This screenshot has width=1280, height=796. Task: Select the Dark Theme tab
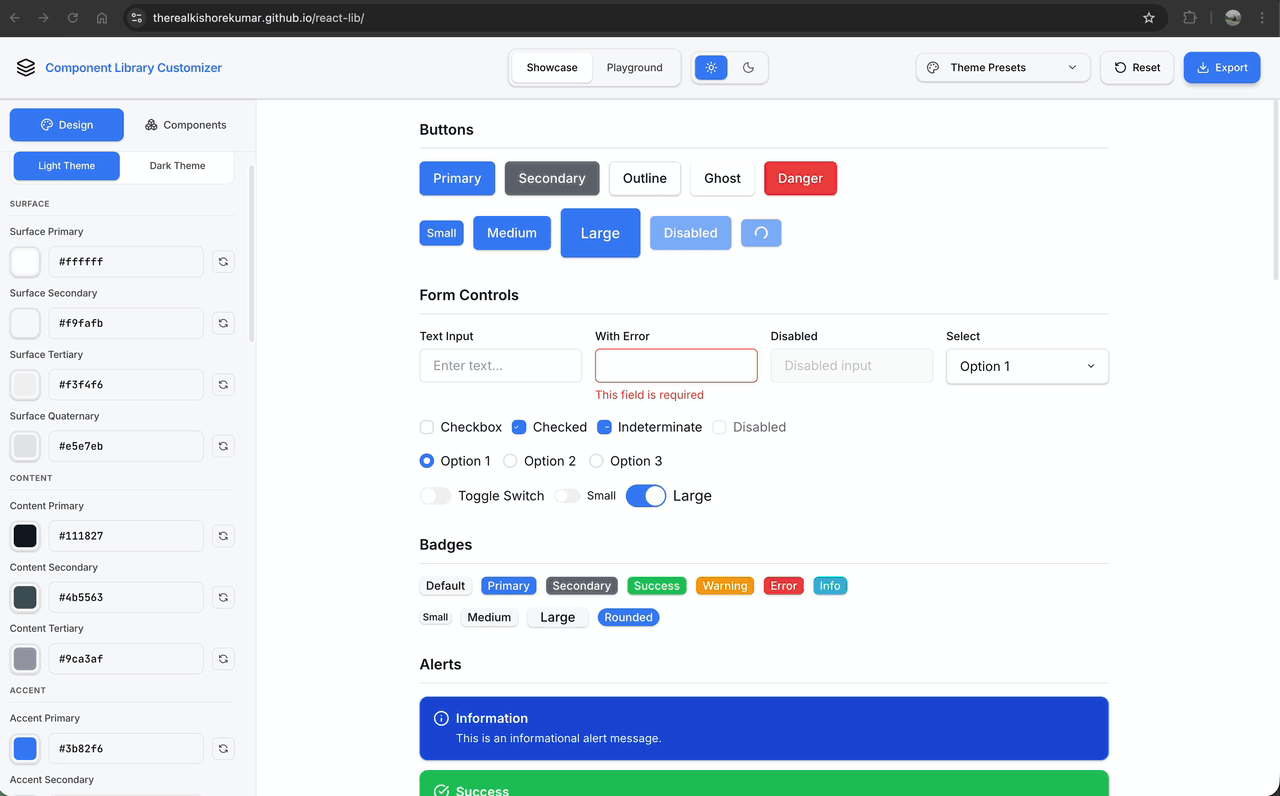coord(177,166)
